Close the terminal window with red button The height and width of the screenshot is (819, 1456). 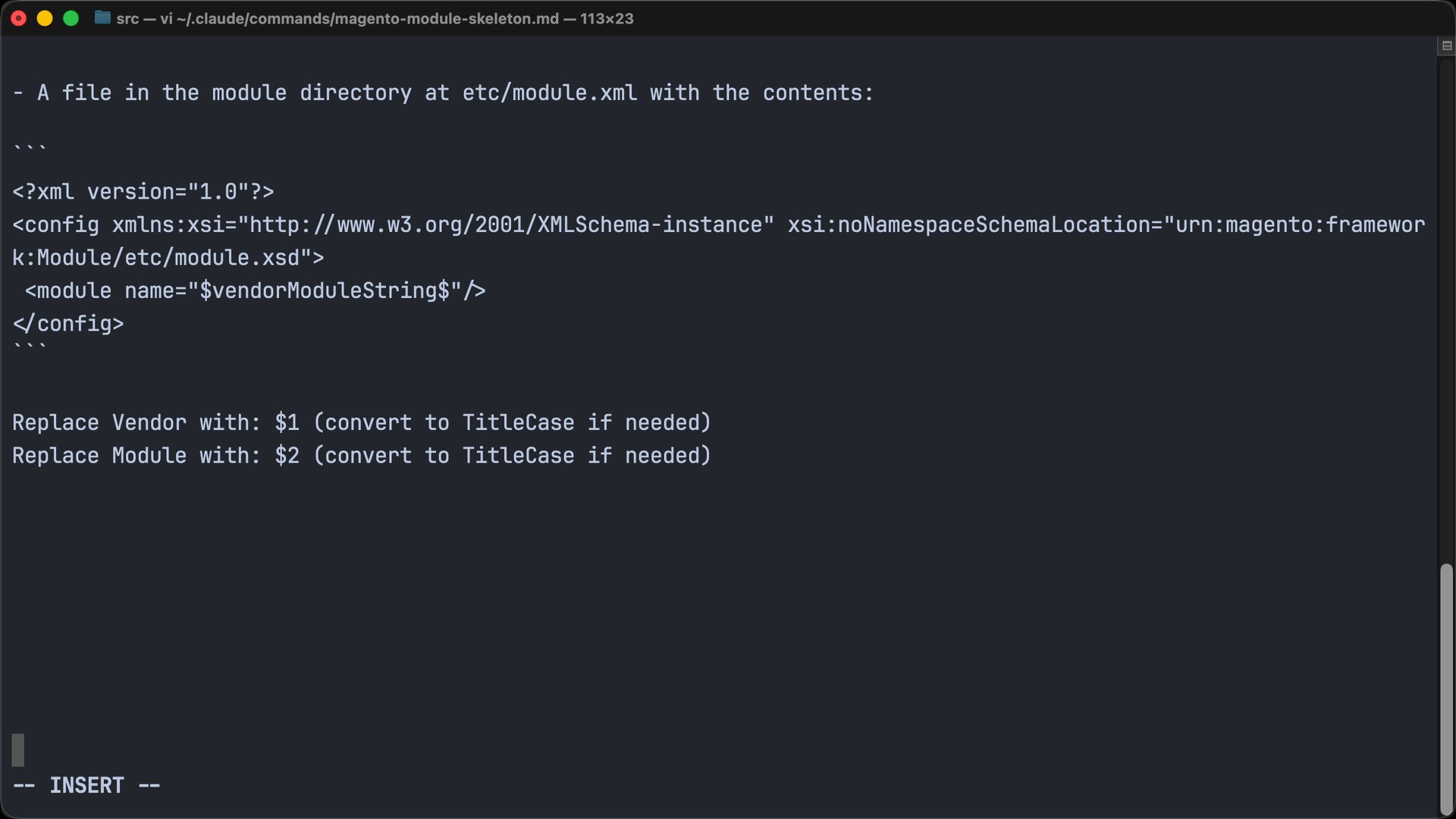(x=19, y=18)
